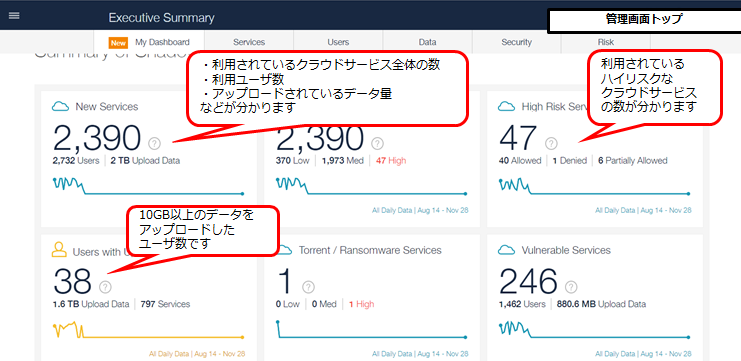The height and width of the screenshot is (361, 741).
Task: Click the date range under Vulnerable Services sparkline
Action: 644,353
